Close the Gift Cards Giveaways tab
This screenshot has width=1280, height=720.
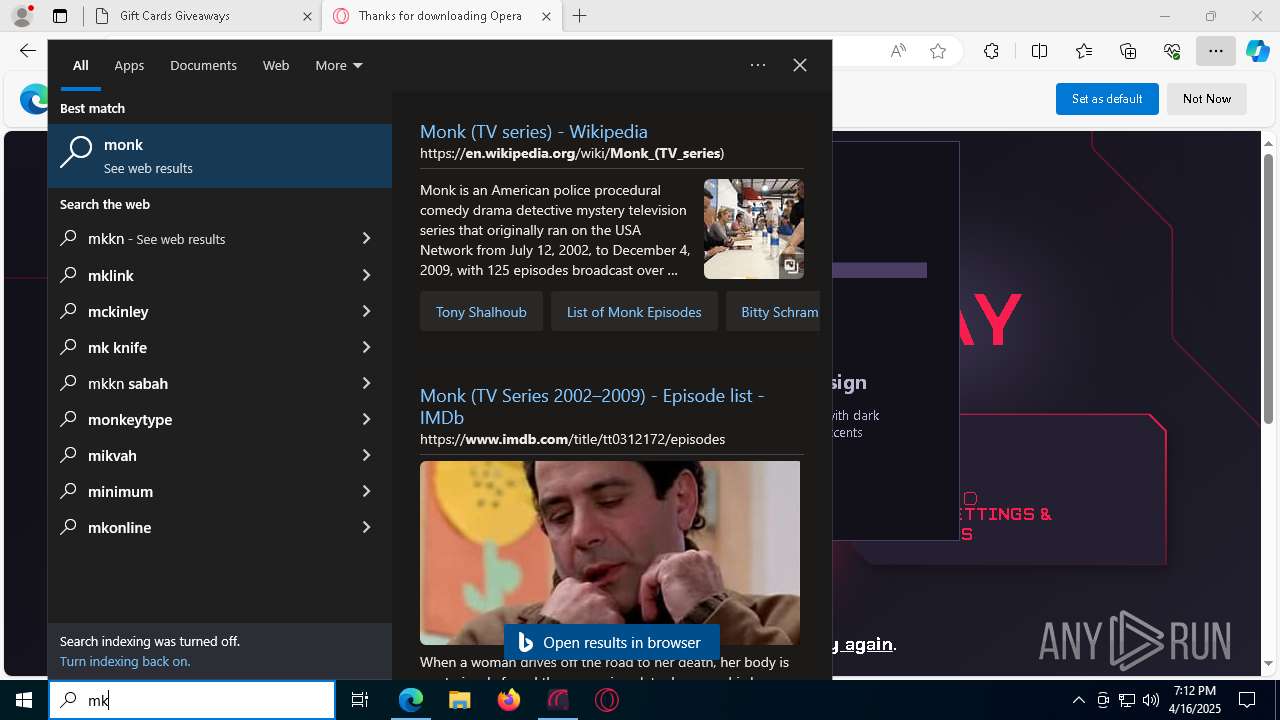(x=307, y=16)
